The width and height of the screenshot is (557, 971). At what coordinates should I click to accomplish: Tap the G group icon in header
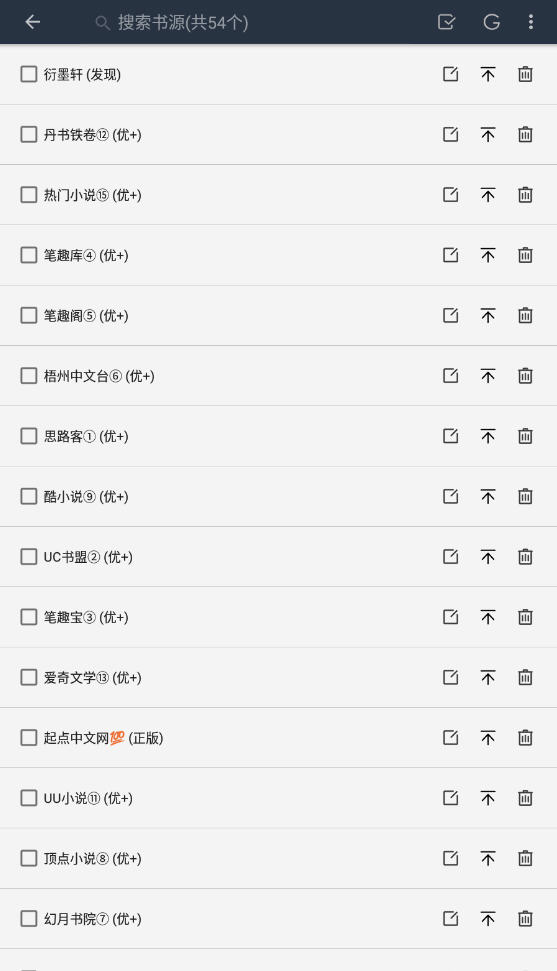pyautogui.click(x=491, y=22)
